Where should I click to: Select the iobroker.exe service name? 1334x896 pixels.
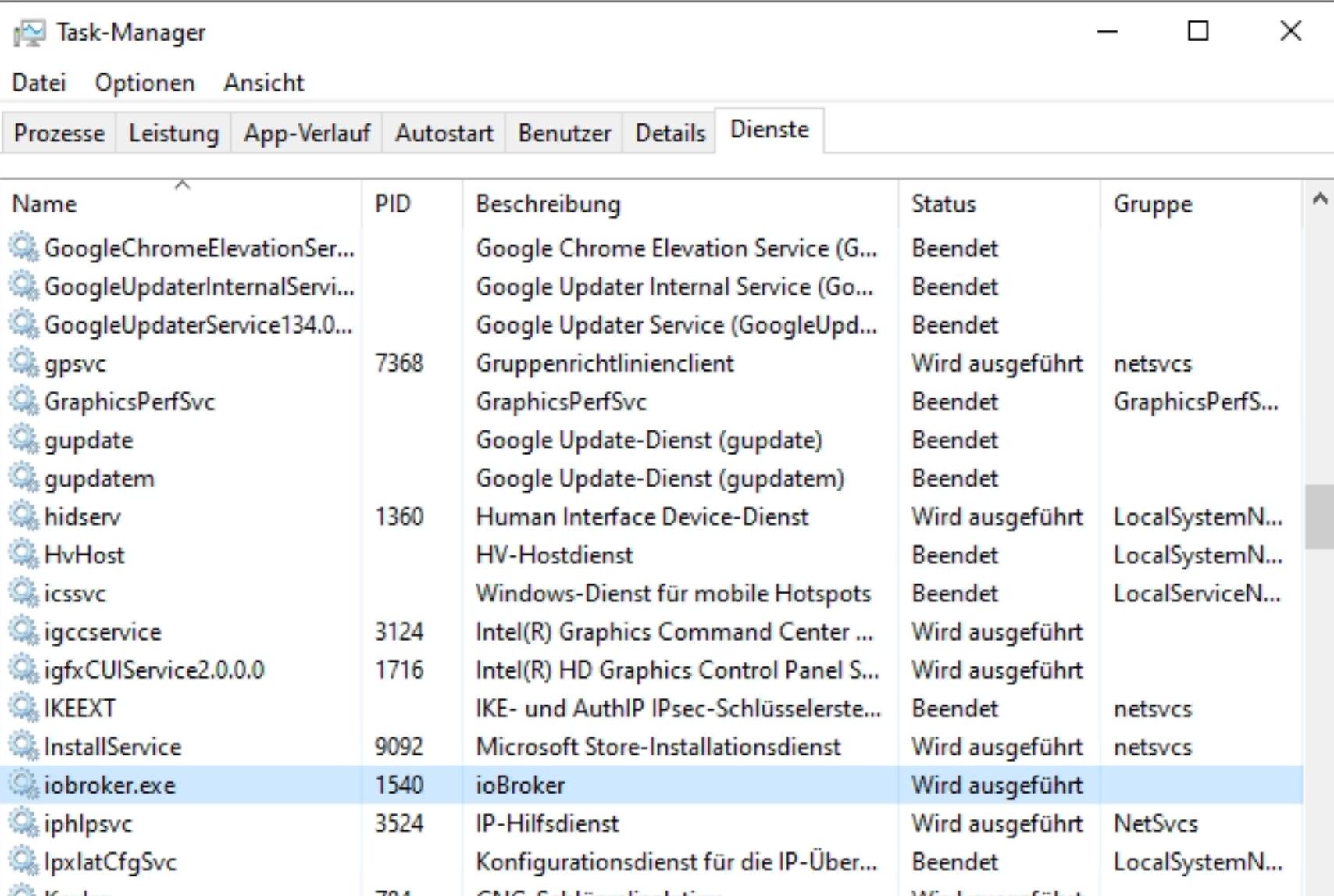coord(110,785)
